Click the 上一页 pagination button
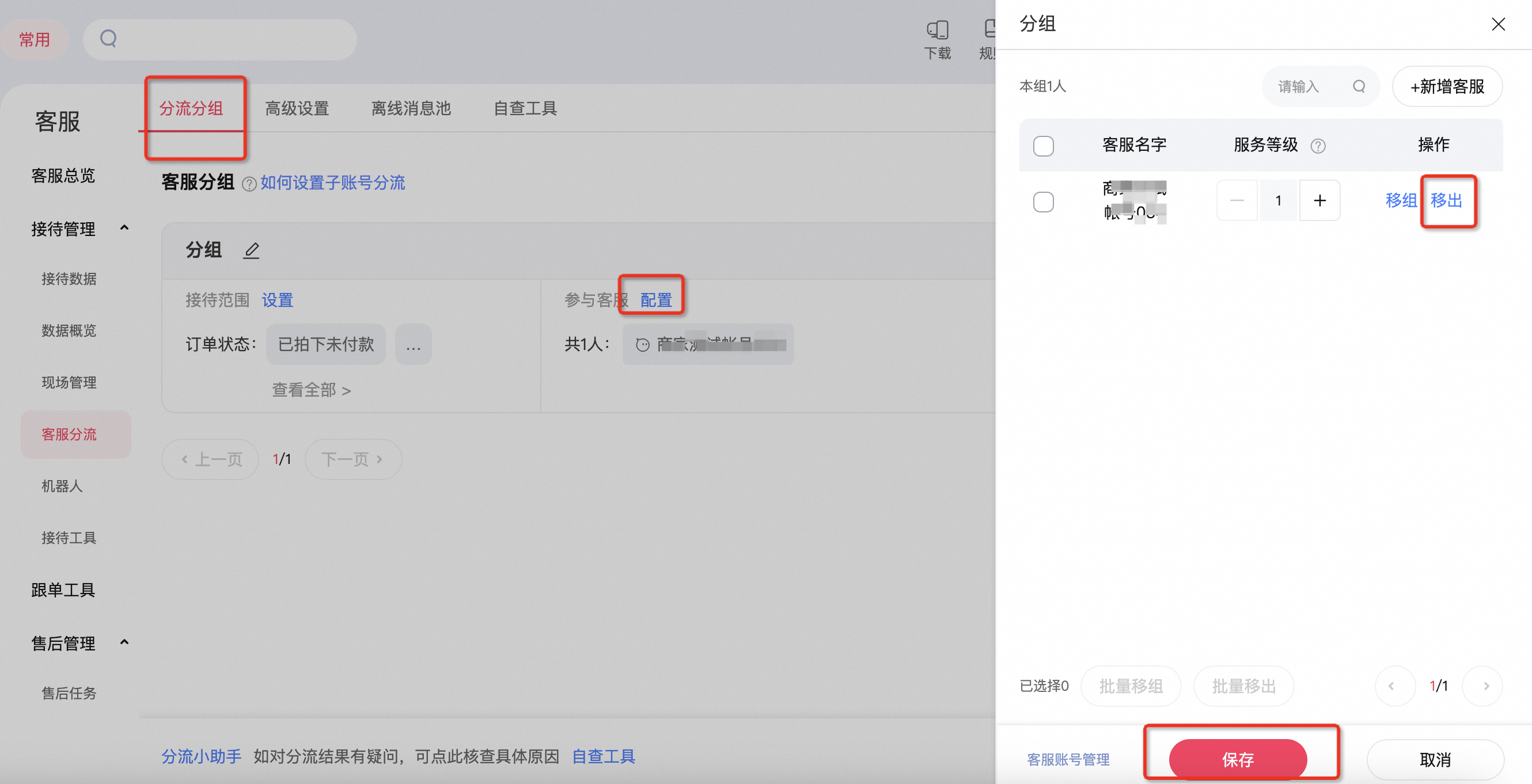The width and height of the screenshot is (1532, 784). click(x=210, y=459)
